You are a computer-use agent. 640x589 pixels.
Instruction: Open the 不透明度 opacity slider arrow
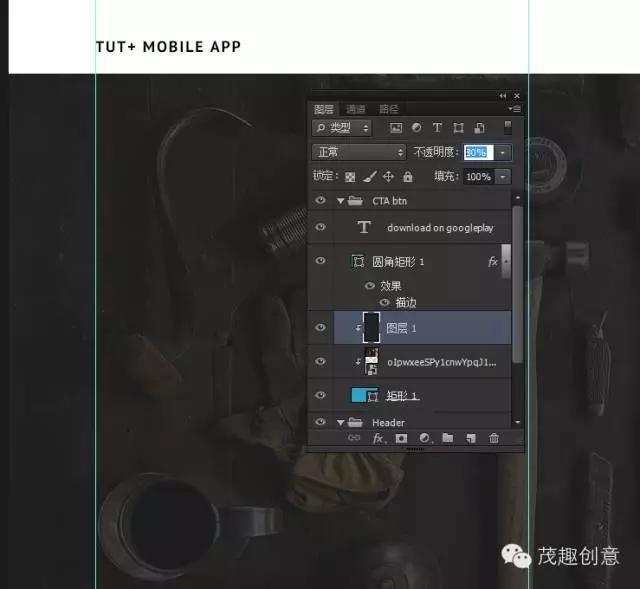[x=503, y=153]
